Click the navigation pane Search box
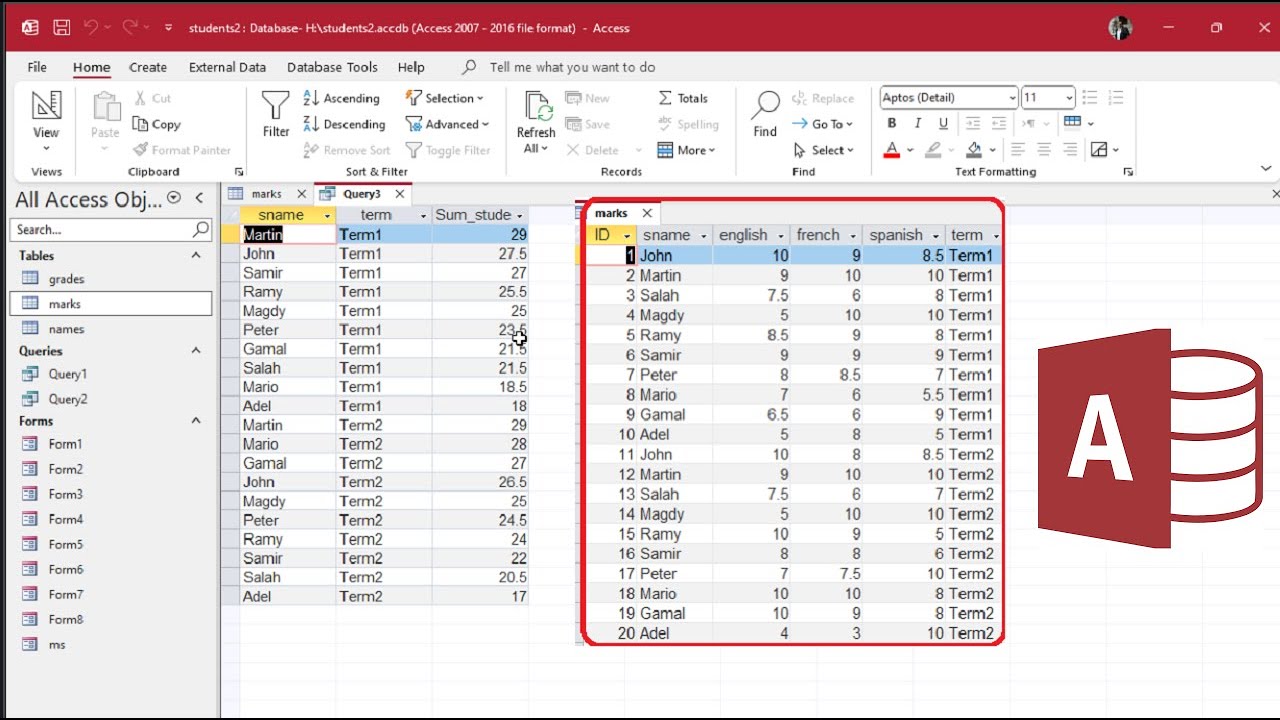Screen dimensions: 1280x720 coord(112,229)
